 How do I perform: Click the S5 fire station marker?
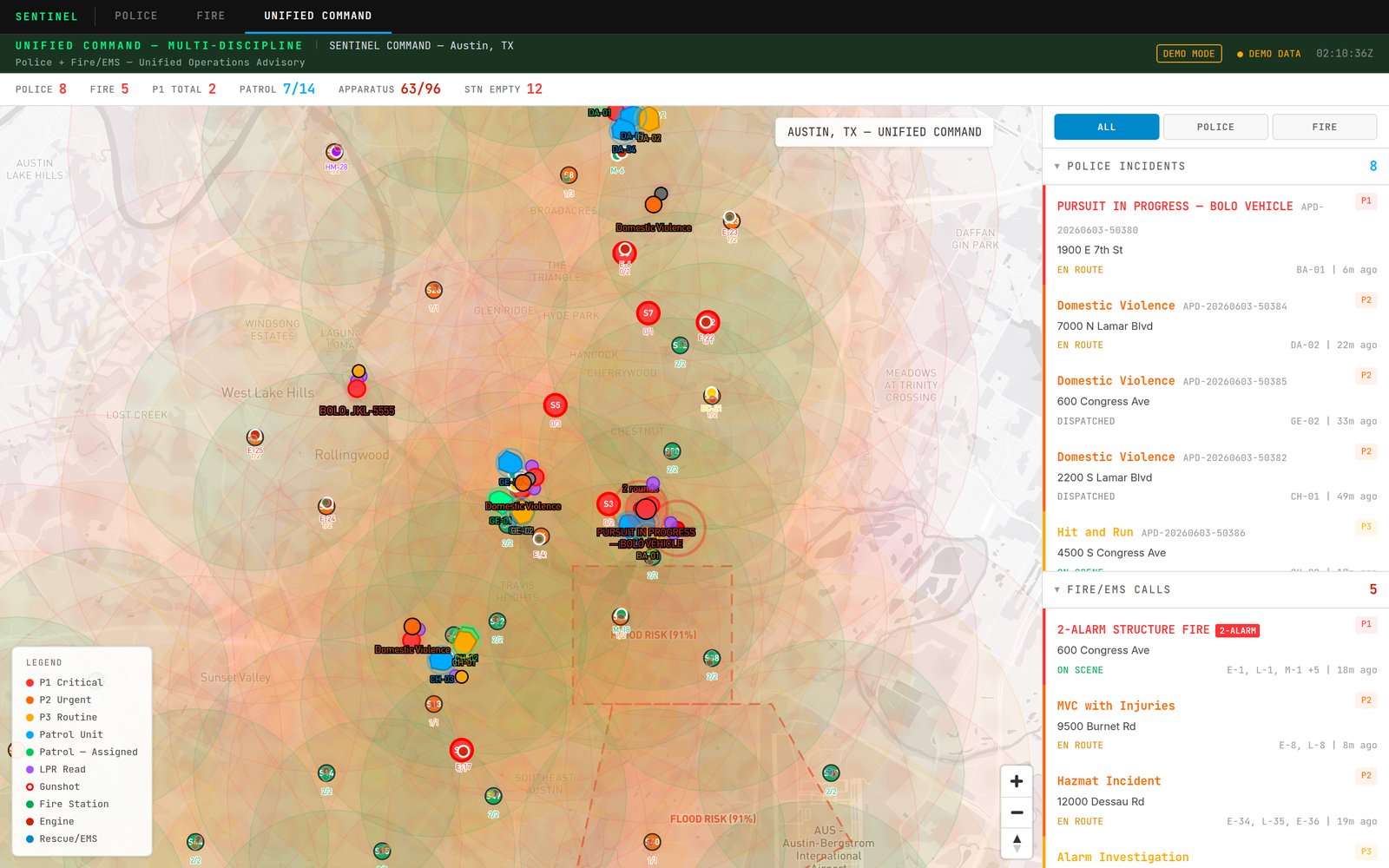point(555,405)
